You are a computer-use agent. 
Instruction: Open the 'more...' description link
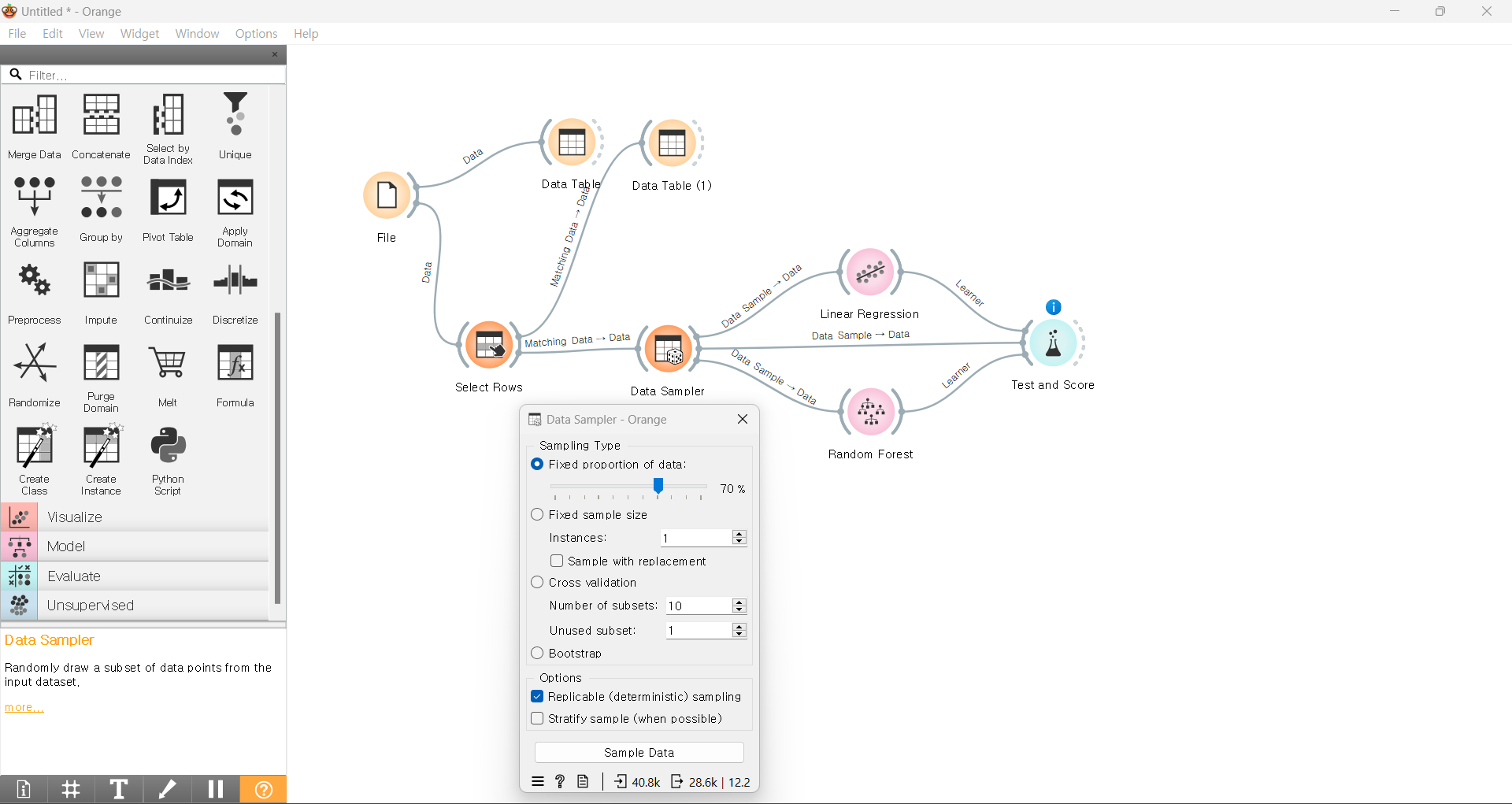(24, 707)
